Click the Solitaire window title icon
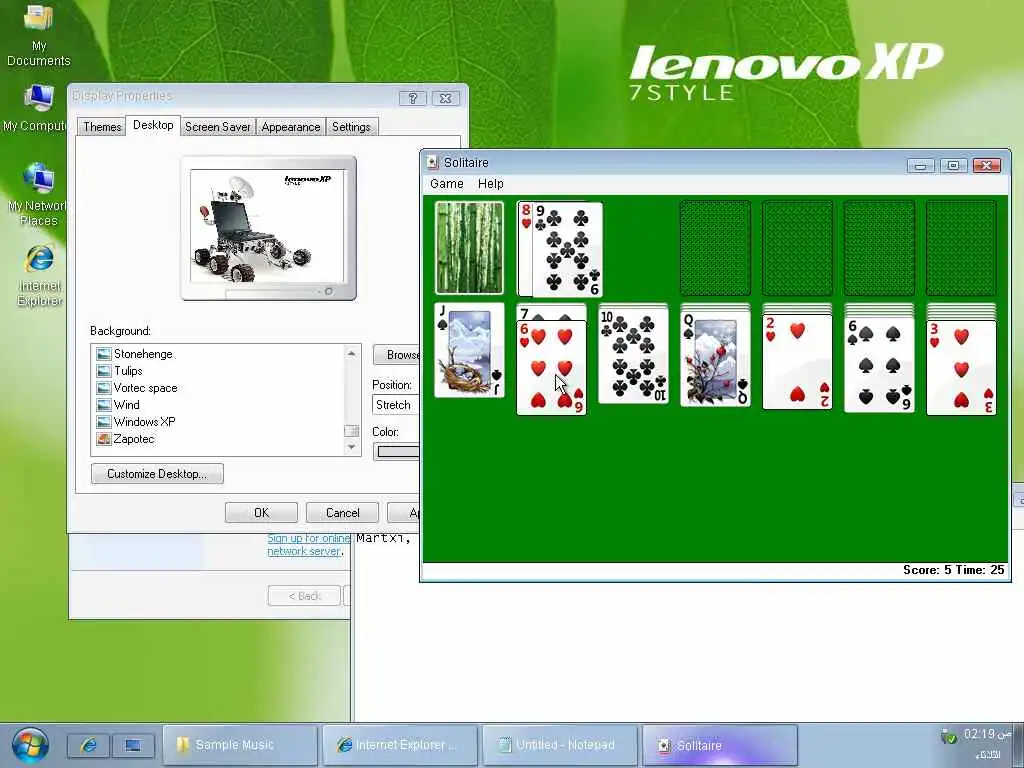This screenshot has height=768, width=1024. [x=432, y=162]
